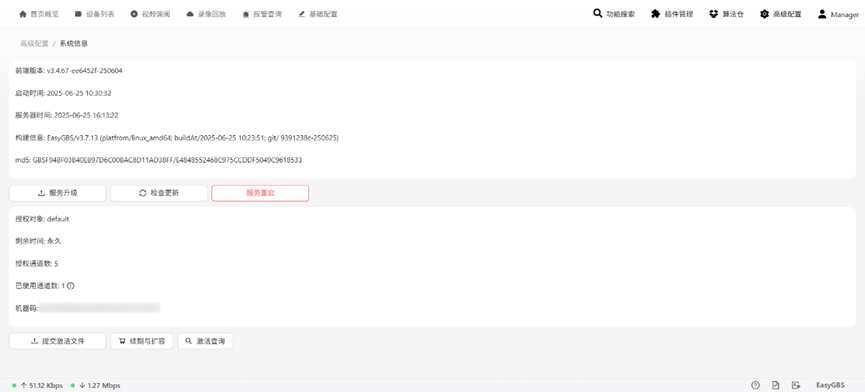This screenshot has height=392, width=865.
Task: Open 高级配置 advanced configuration
Action: (781, 14)
